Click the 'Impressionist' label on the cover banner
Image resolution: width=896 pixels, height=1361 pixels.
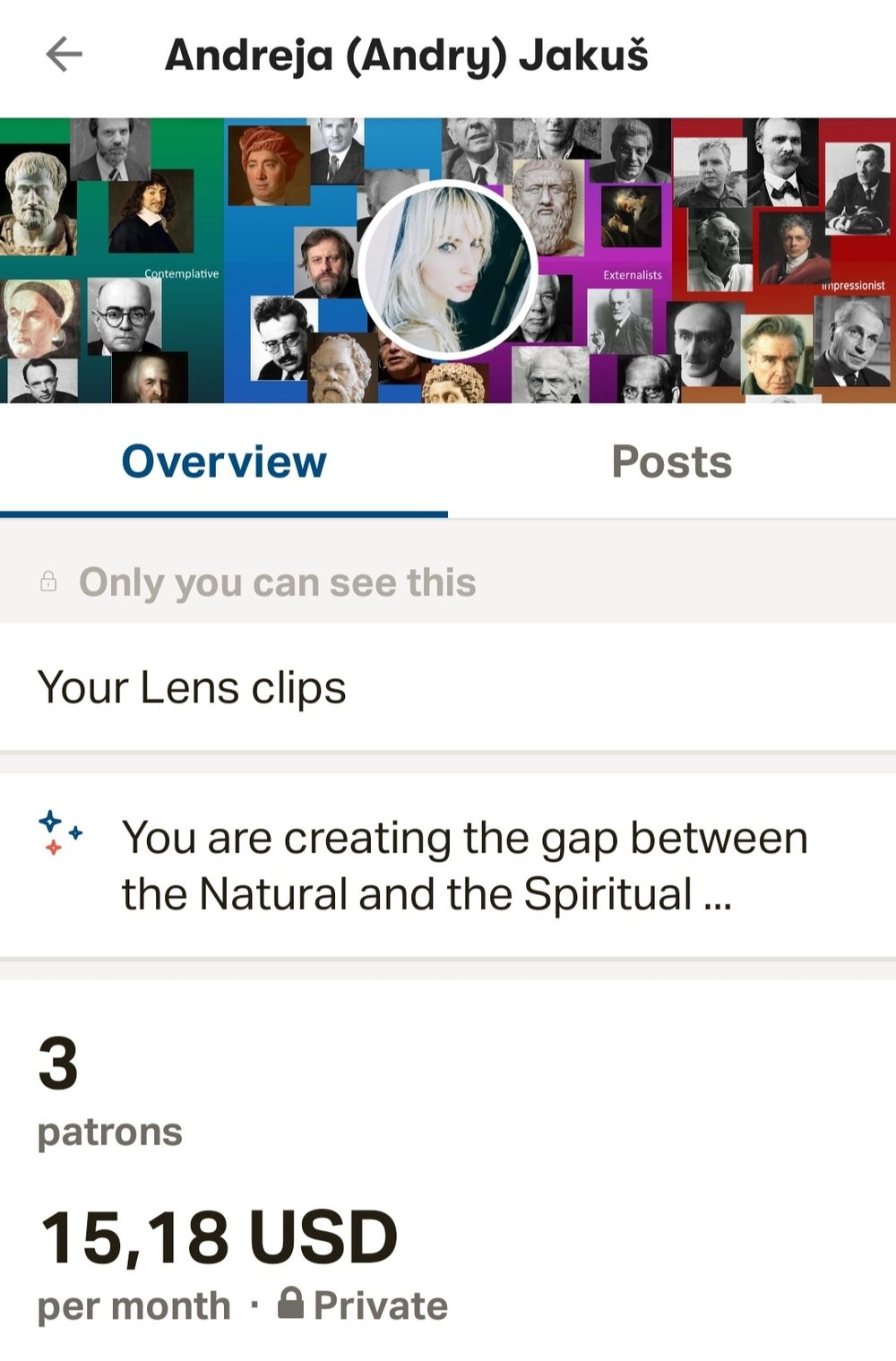coord(853,285)
